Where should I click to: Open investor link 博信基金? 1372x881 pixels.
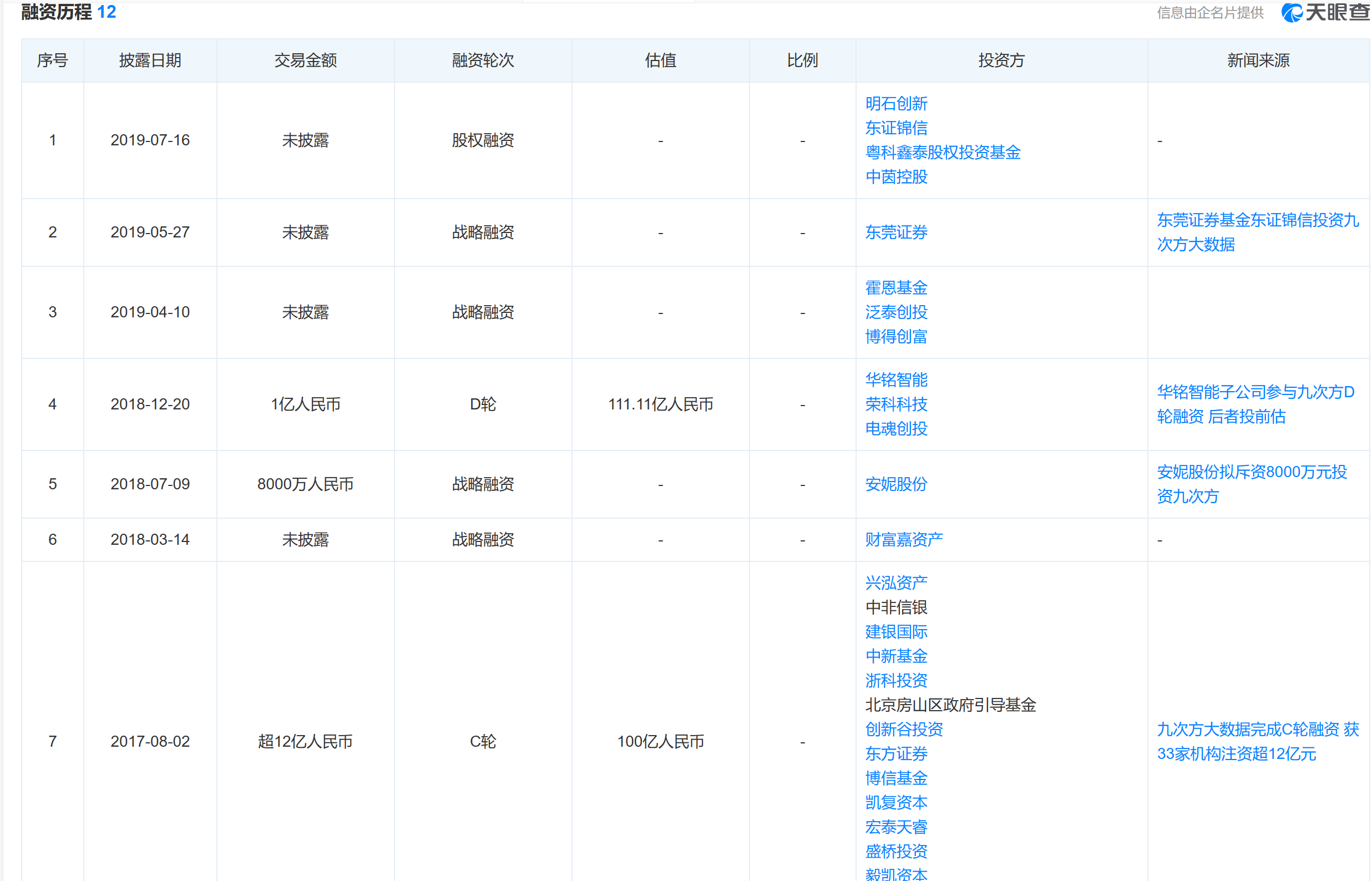click(x=896, y=779)
